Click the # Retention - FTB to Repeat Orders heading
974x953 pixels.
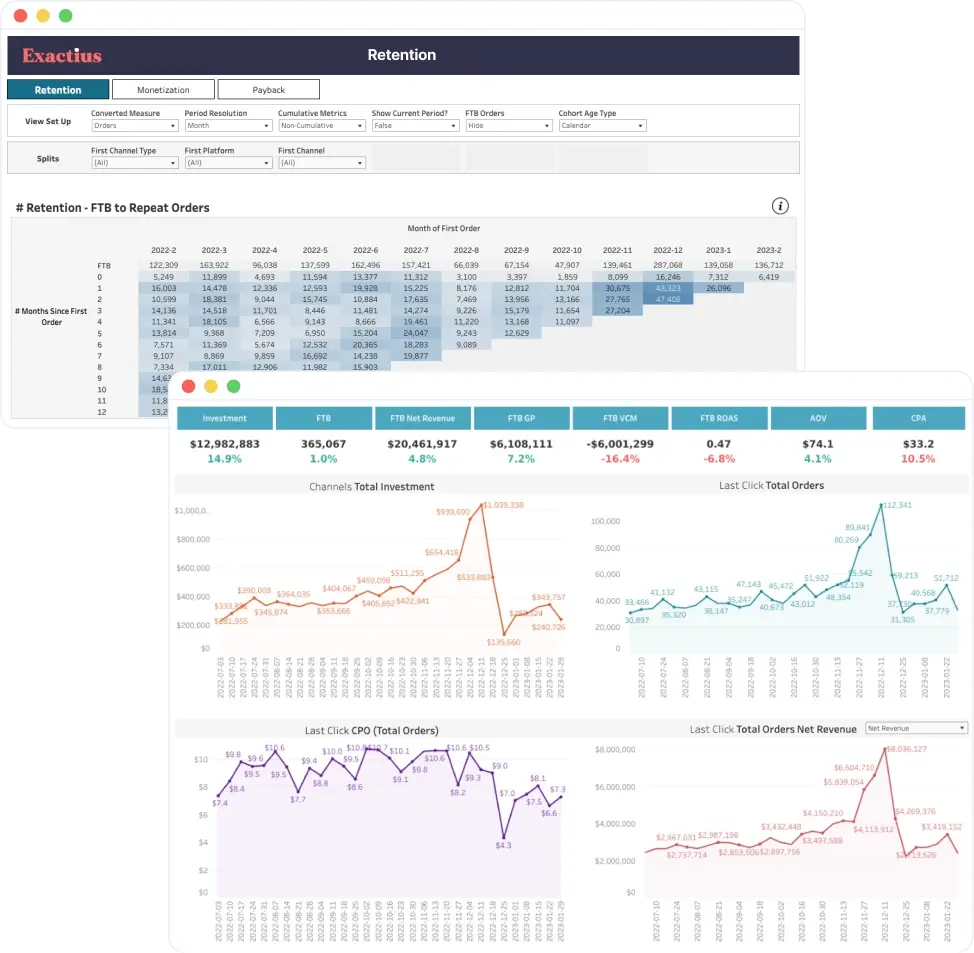(x=112, y=207)
